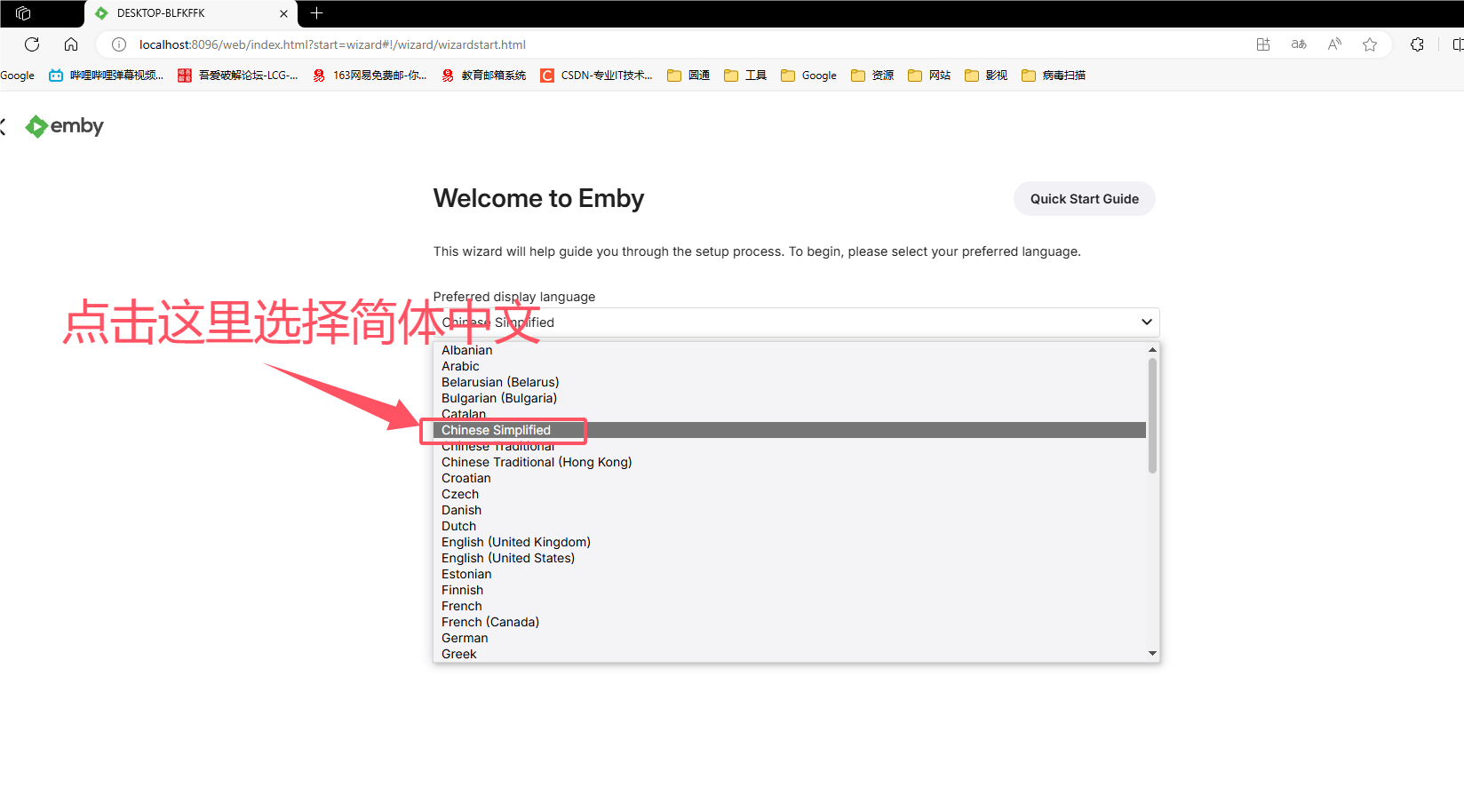
Task: Refresh the page with reload icon
Action: coord(32,44)
